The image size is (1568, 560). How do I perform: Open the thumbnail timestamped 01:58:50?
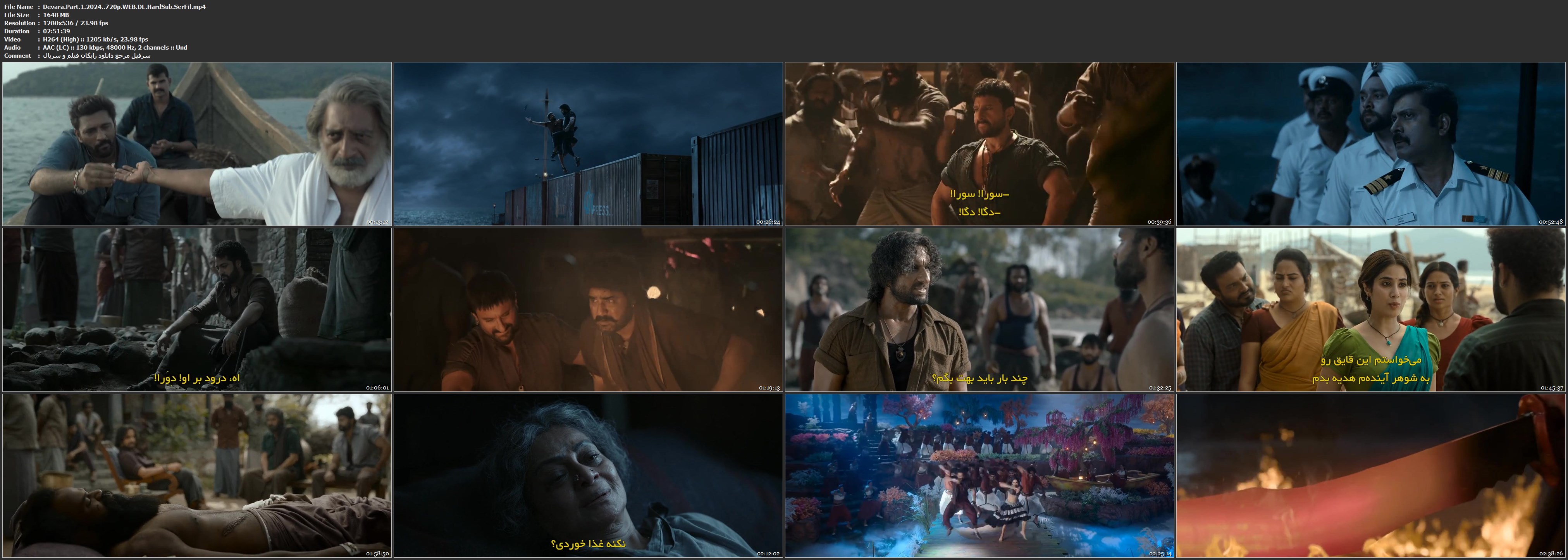click(x=196, y=476)
